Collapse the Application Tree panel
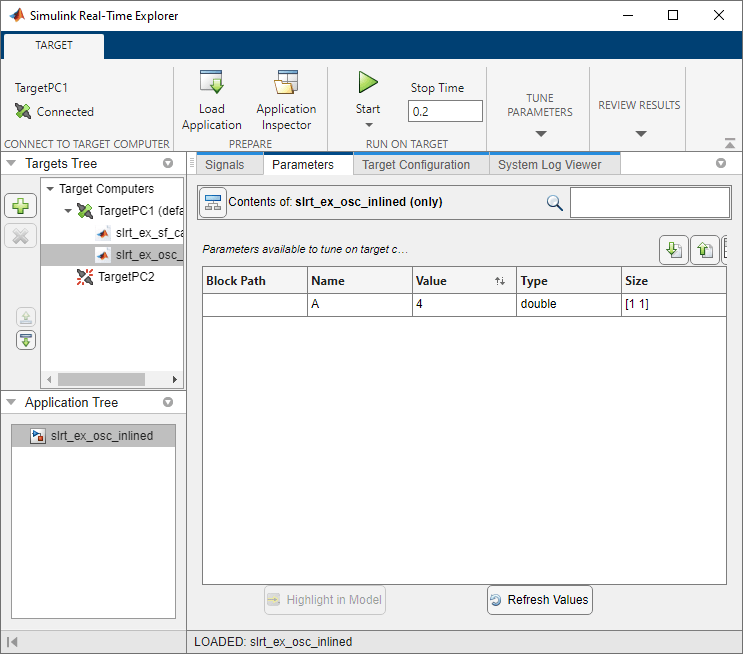743x654 pixels. (x=11, y=402)
